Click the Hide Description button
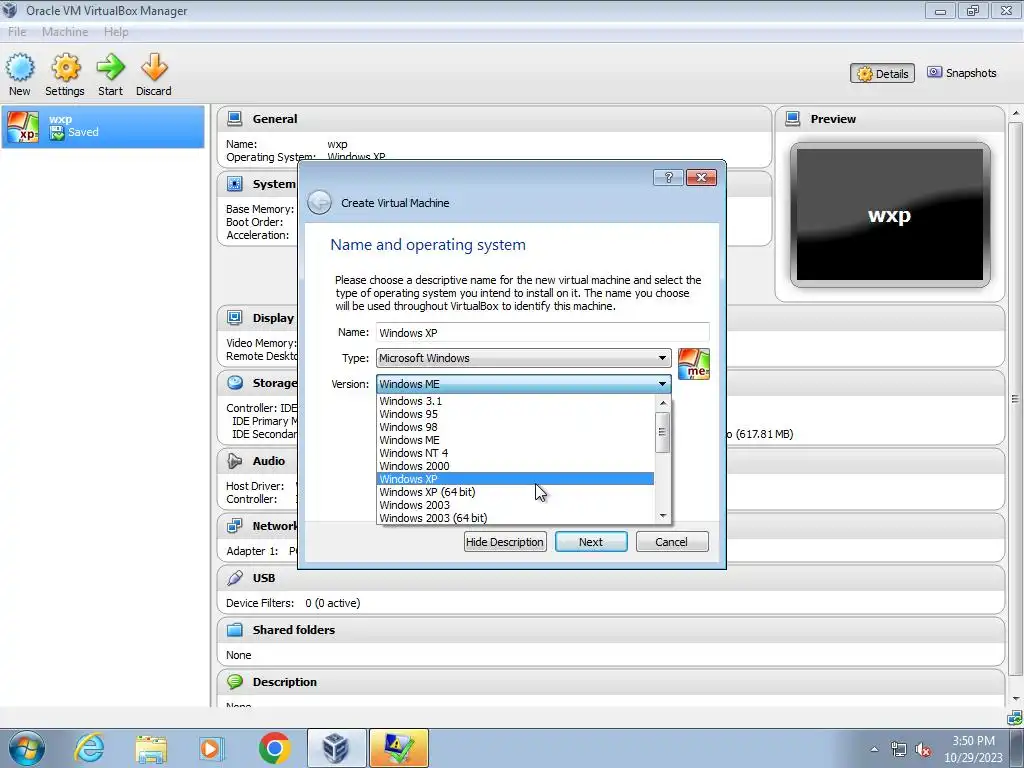This screenshot has height=768, width=1024. pos(505,541)
